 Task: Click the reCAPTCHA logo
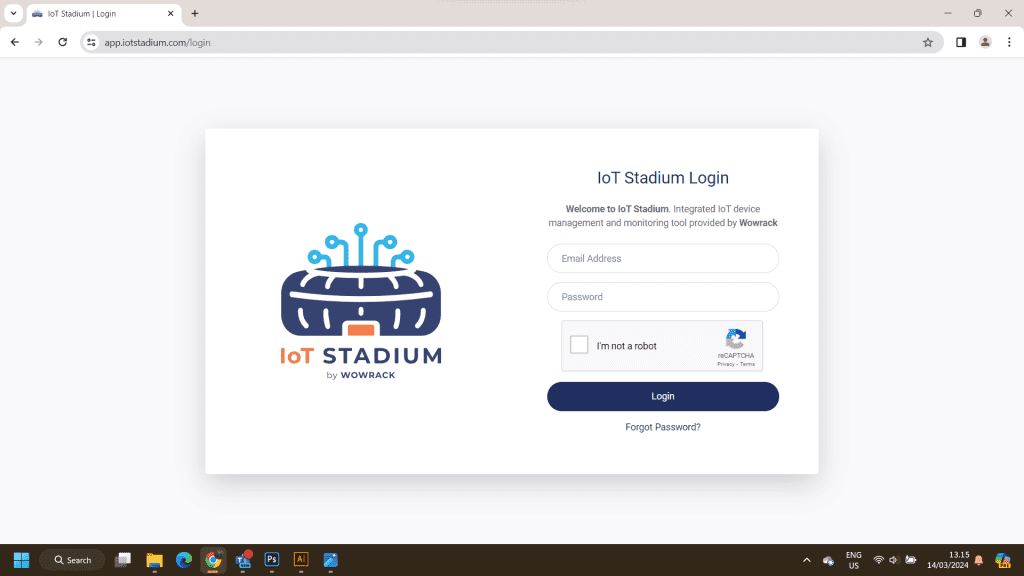point(736,339)
